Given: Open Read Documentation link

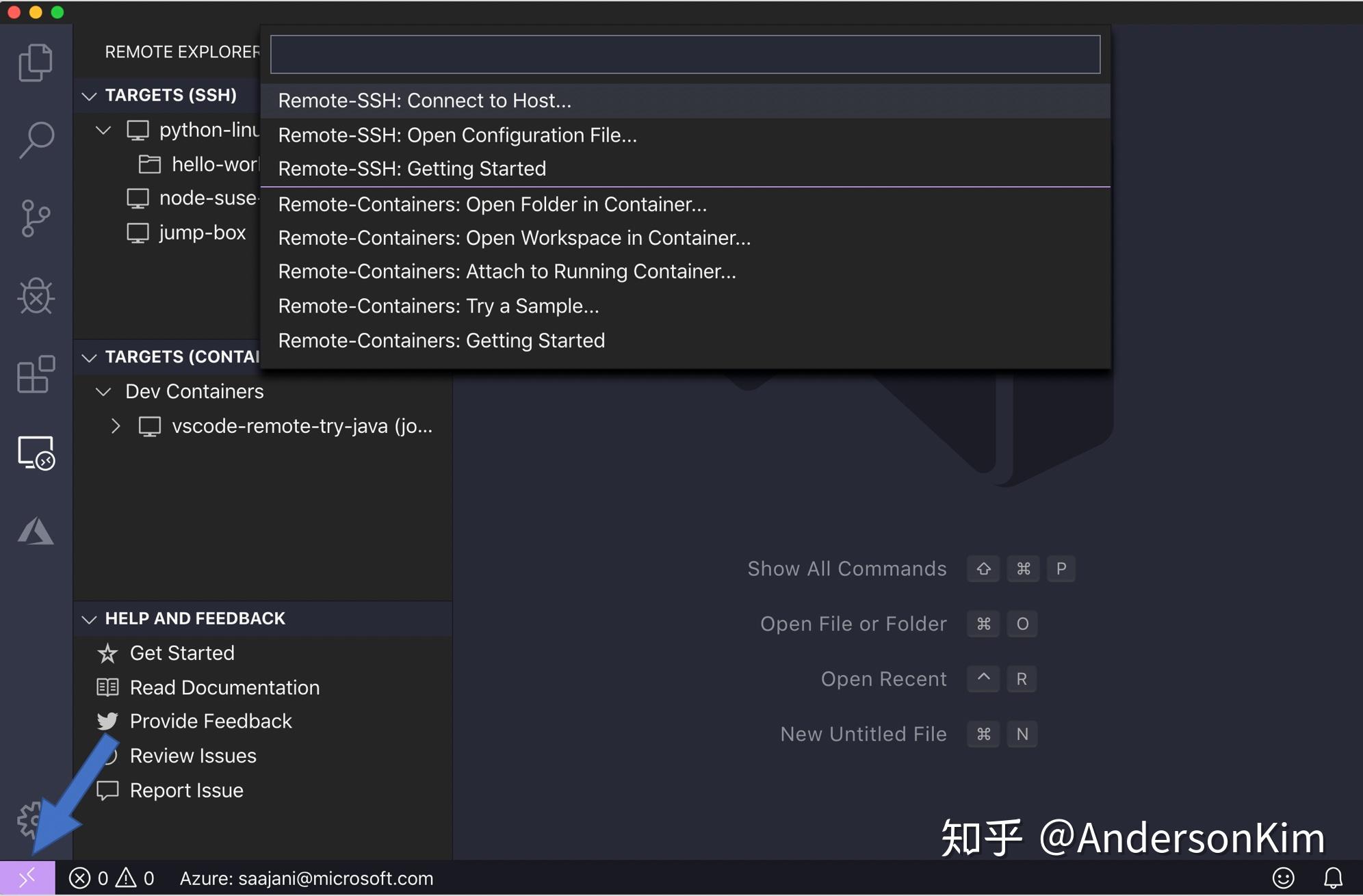Looking at the screenshot, I should 224,687.
